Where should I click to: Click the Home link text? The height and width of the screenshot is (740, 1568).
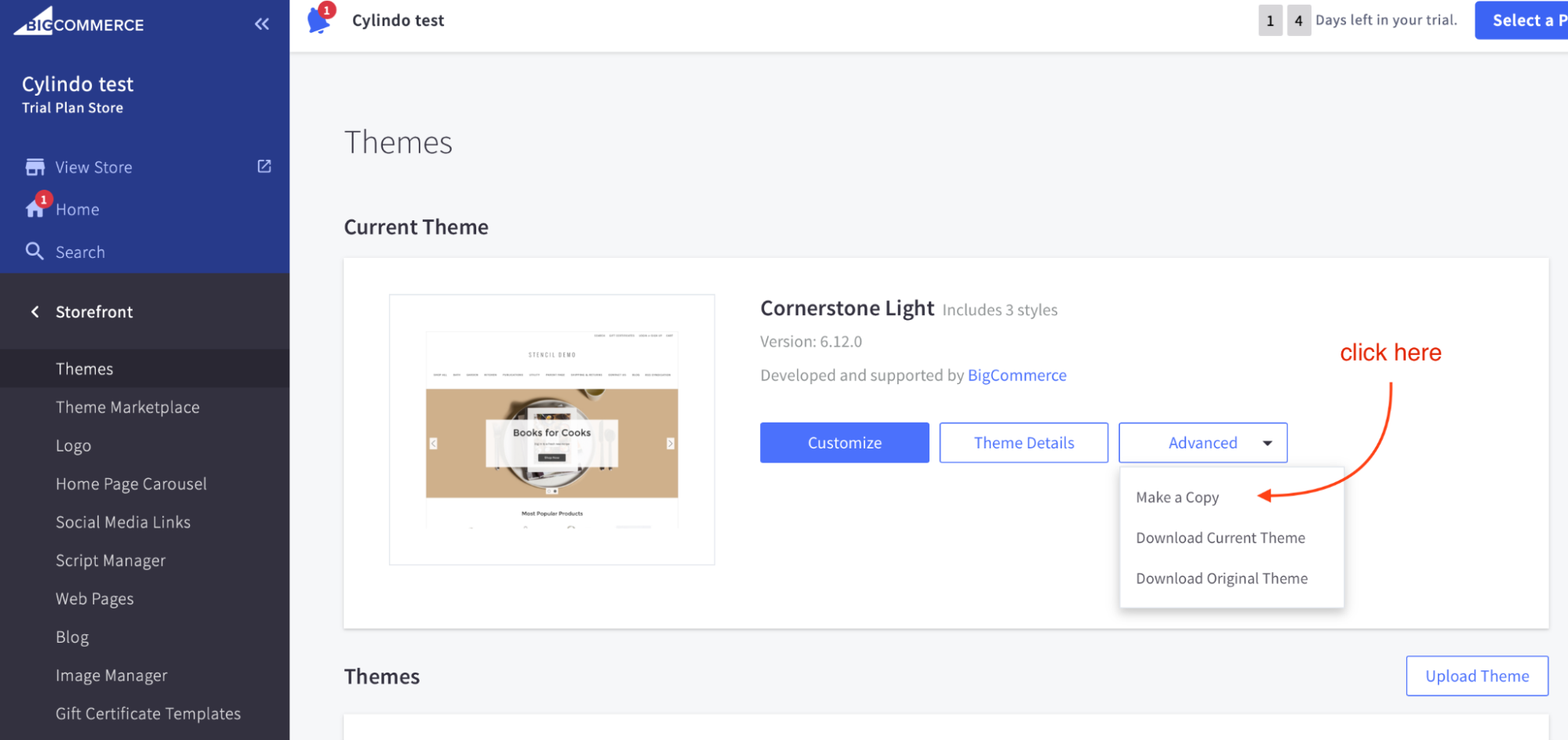point(77,209)
